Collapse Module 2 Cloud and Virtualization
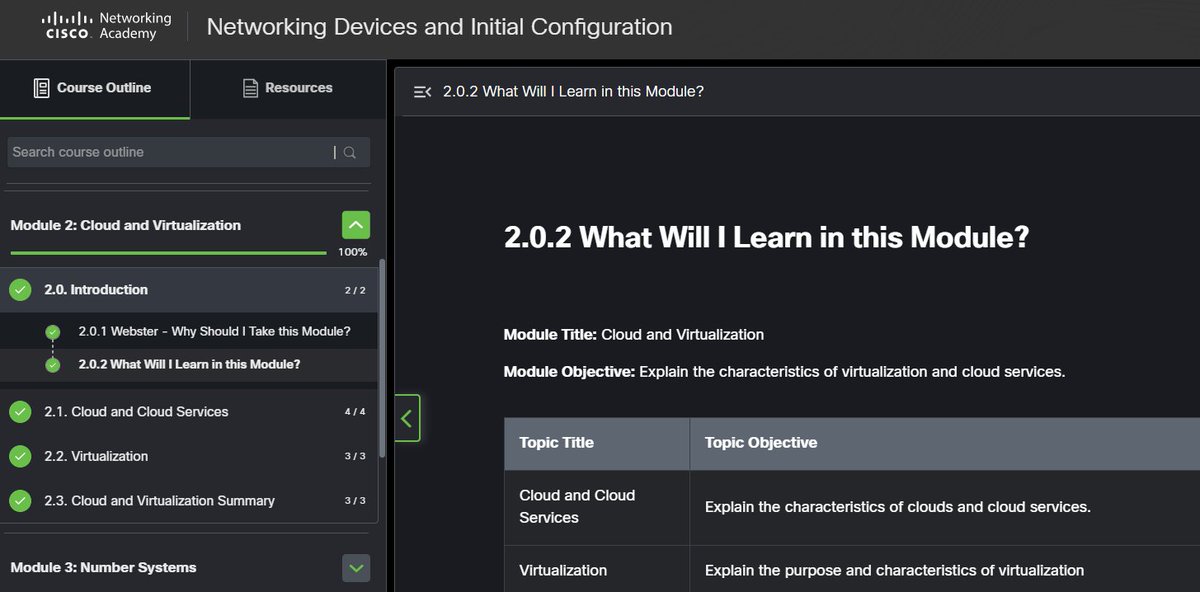 (356, 224)
